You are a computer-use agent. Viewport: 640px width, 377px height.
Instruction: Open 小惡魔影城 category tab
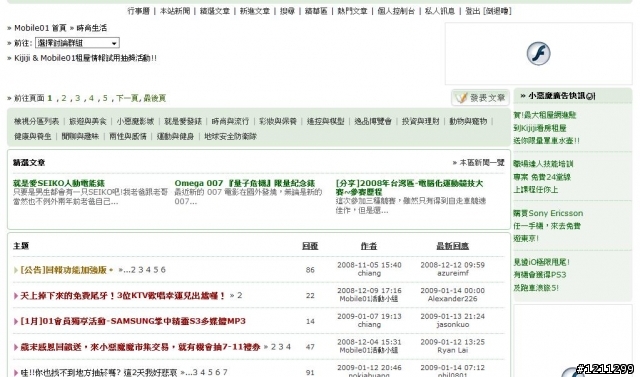coord(135,121)
